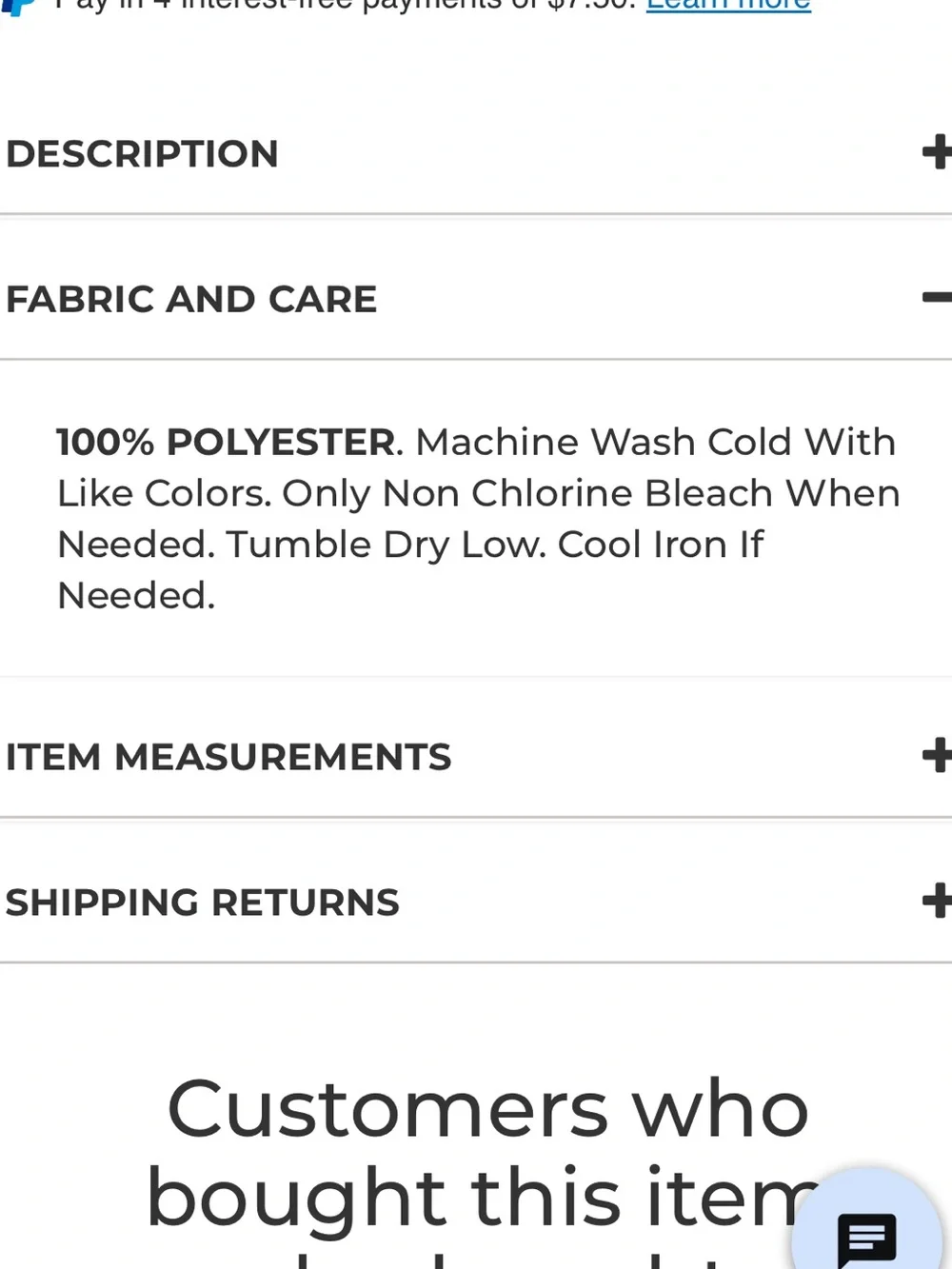Click the Machine Wash Cold With instruction
This screenshot has height=1269, width=952.
click(656, 442)
